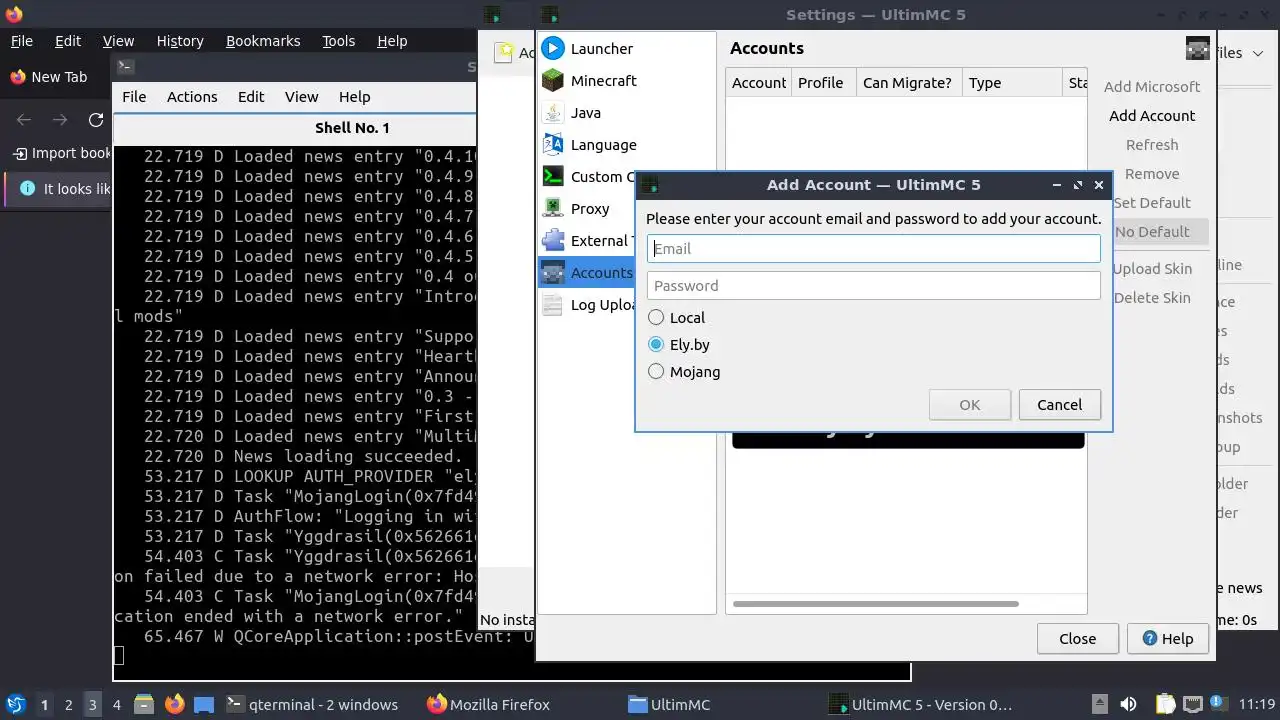This screenshot has height=720, width=1280.
Task: Launch the file manager from the taskbar
Action: pos(143,704)
